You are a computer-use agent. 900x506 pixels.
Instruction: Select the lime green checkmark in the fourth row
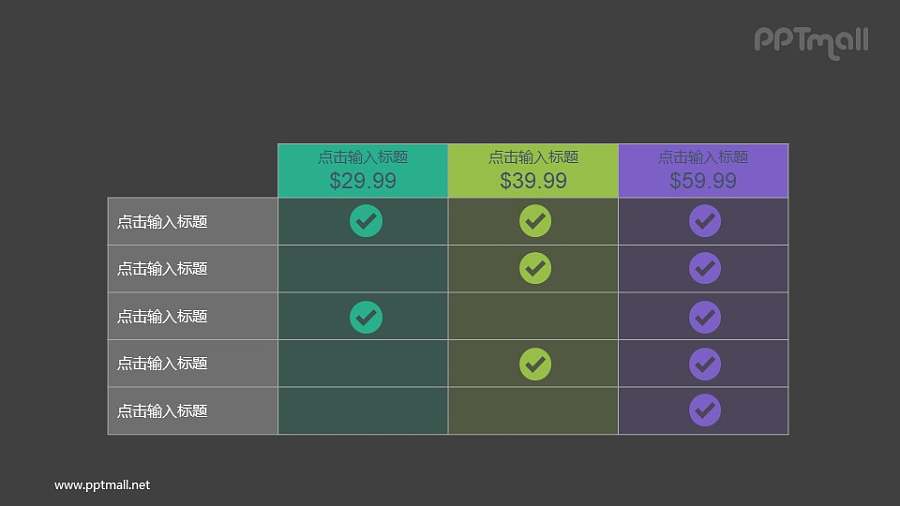pos(535,363)
